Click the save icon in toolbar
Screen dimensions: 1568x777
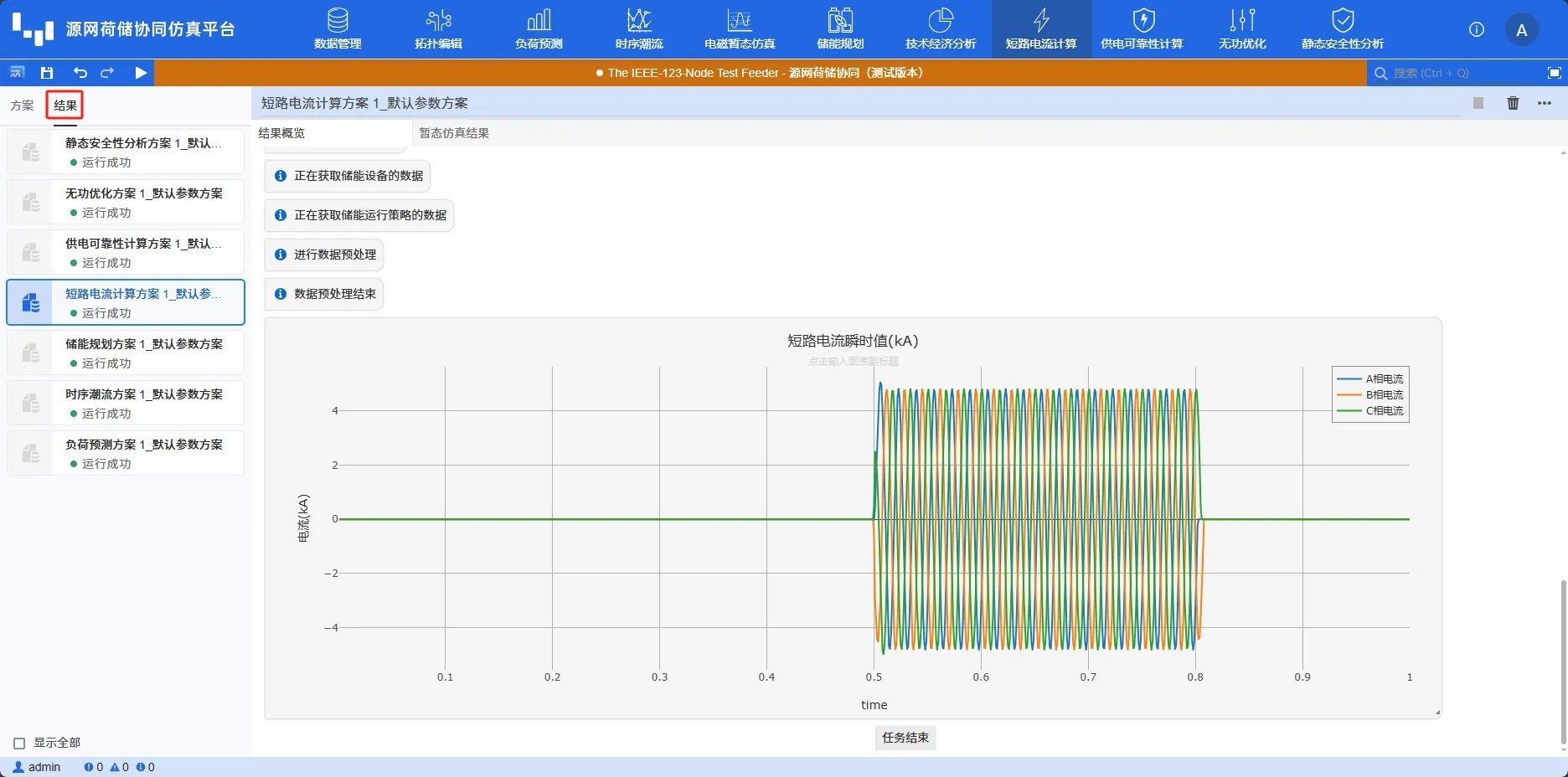pos(47,73)
